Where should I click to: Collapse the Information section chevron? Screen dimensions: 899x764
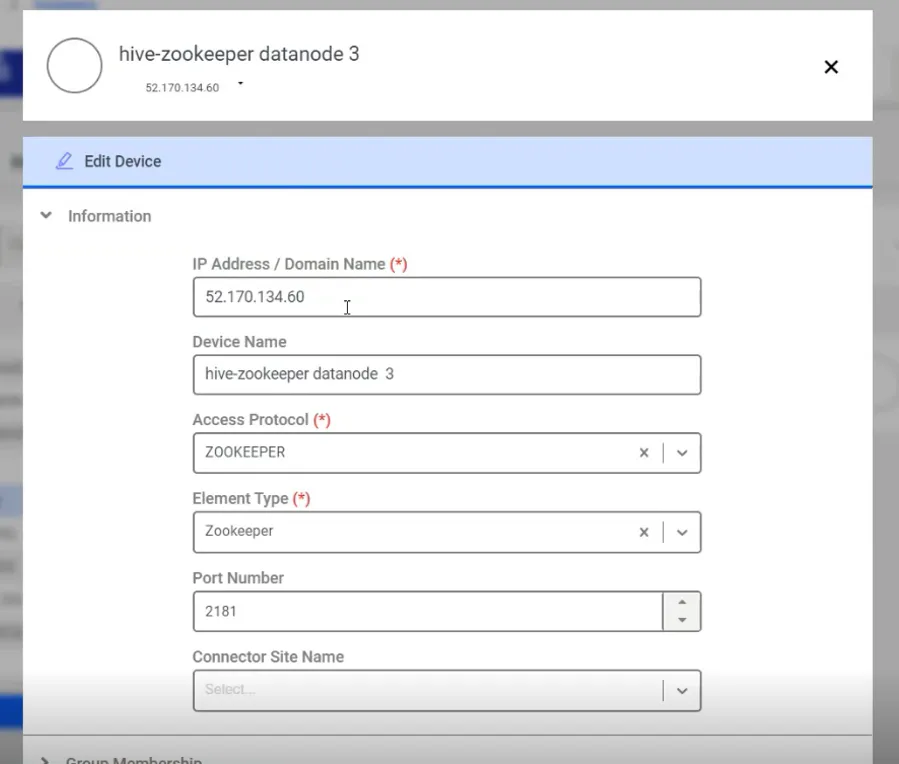point(46,216)
